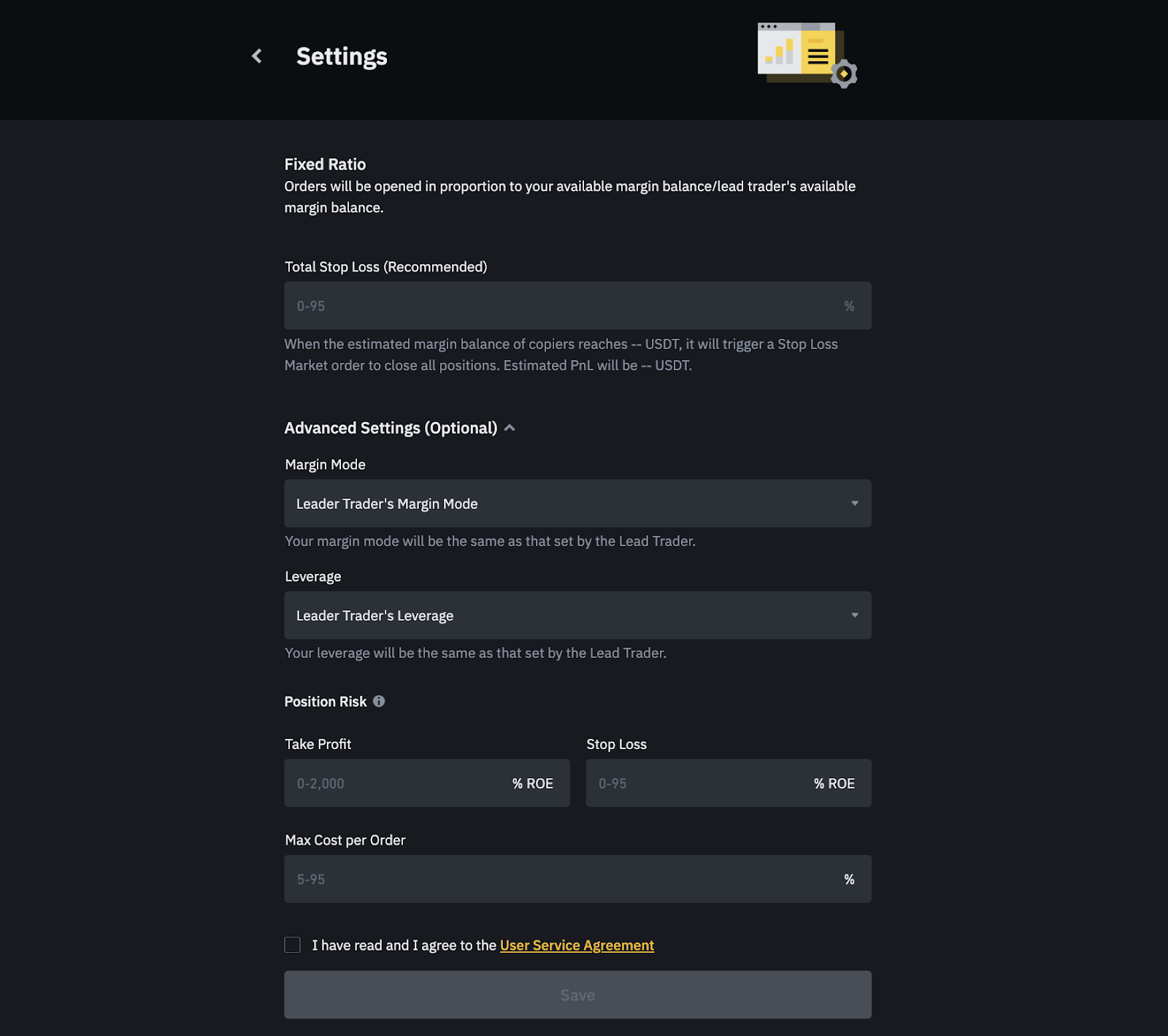Click the Position Risk info icon
This screenshot has width=1168, height=1036.
(x=379, y=701)
